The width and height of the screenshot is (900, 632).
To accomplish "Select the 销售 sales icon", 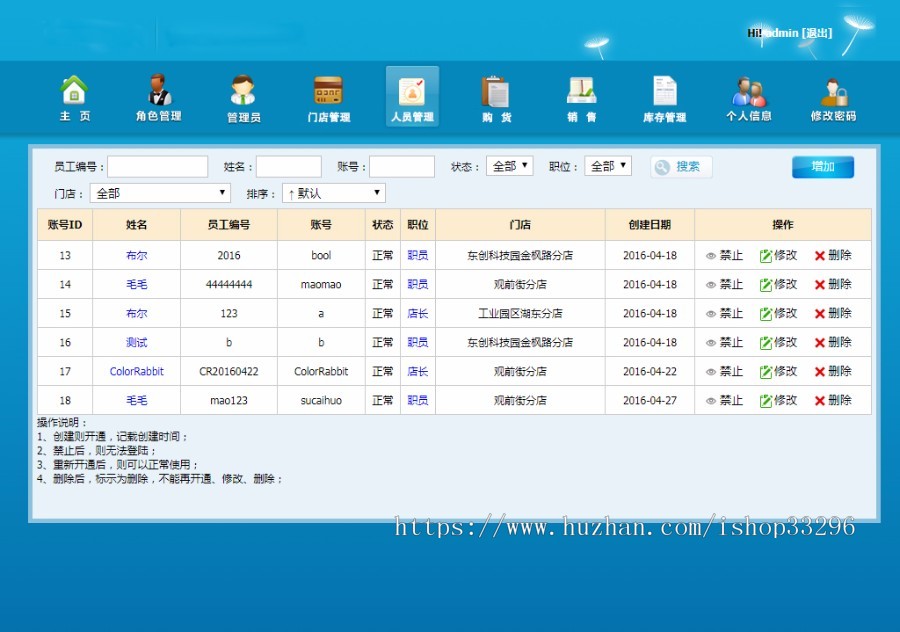I will point(580,95).
